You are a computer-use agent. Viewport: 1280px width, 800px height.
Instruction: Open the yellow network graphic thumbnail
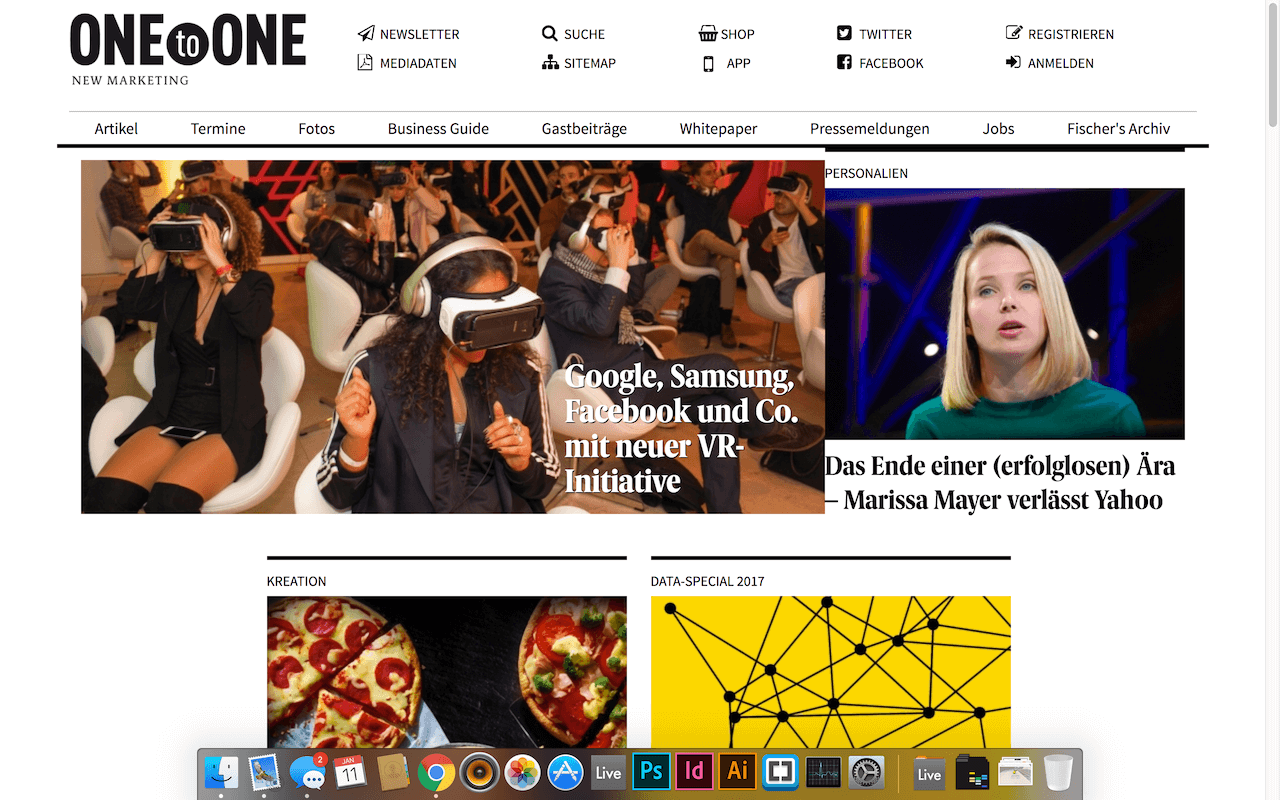tap(831, 672)
